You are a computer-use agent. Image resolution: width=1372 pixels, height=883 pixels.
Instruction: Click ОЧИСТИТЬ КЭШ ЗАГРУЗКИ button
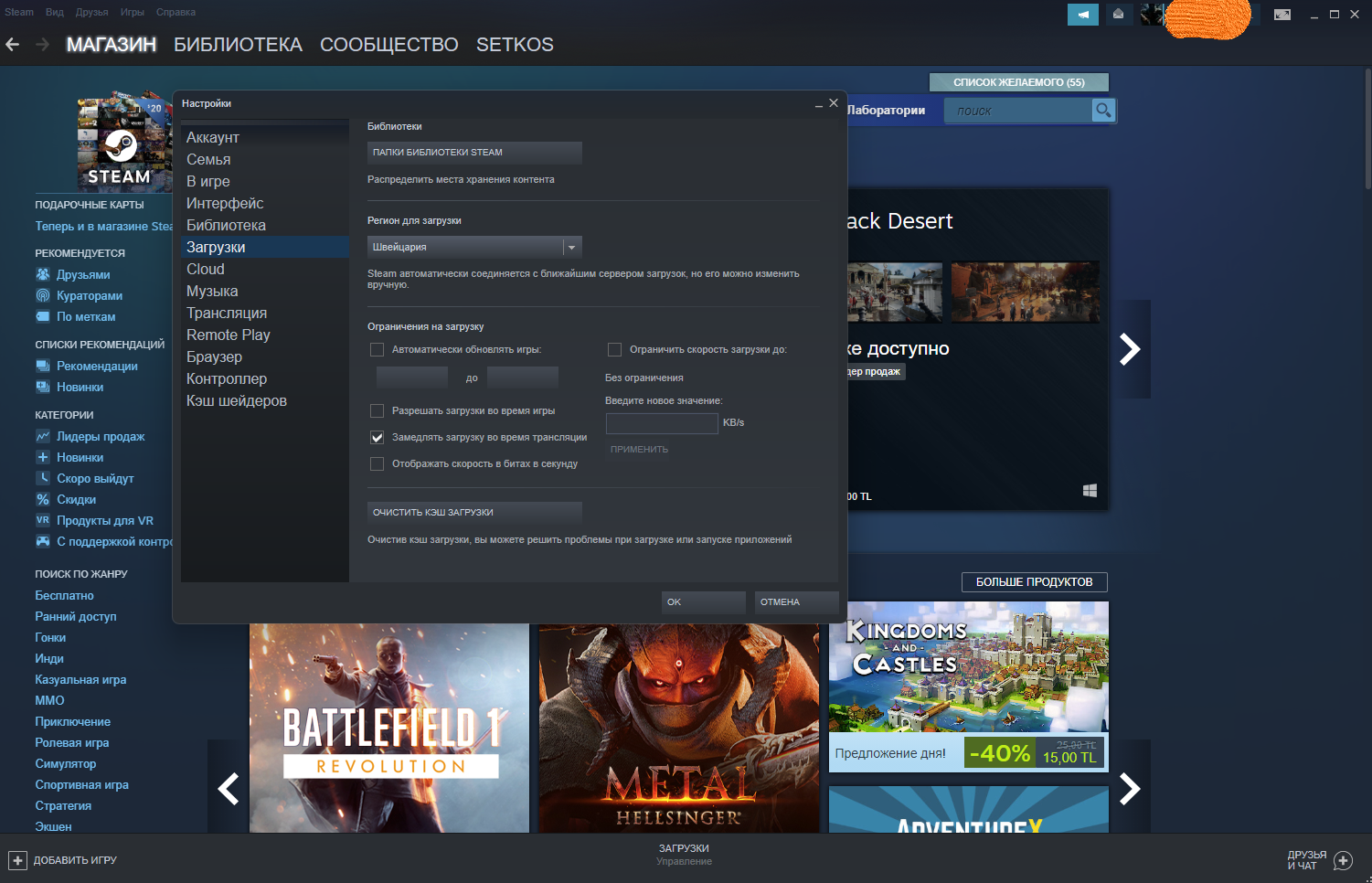tap(474, 512)
